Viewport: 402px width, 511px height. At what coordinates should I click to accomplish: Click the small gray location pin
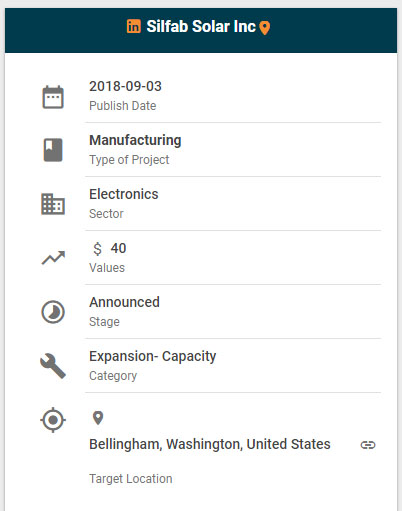(x=98, y=418)
